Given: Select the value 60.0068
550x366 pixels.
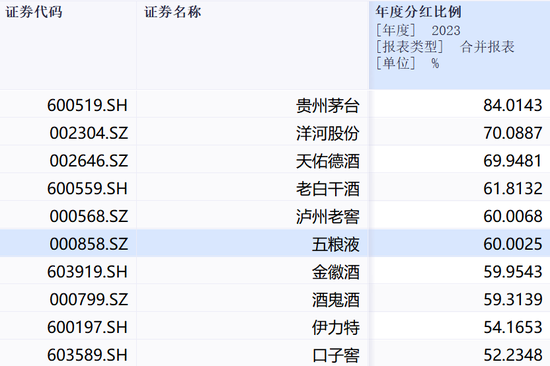Looking at the screenshot, I should point(513,216).
